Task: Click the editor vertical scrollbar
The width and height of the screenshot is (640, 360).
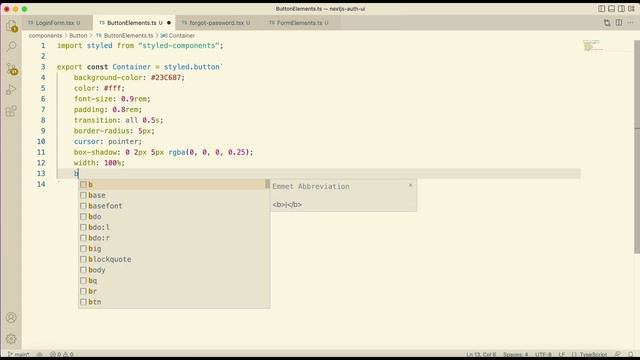Action: click(x=637, y=147)
